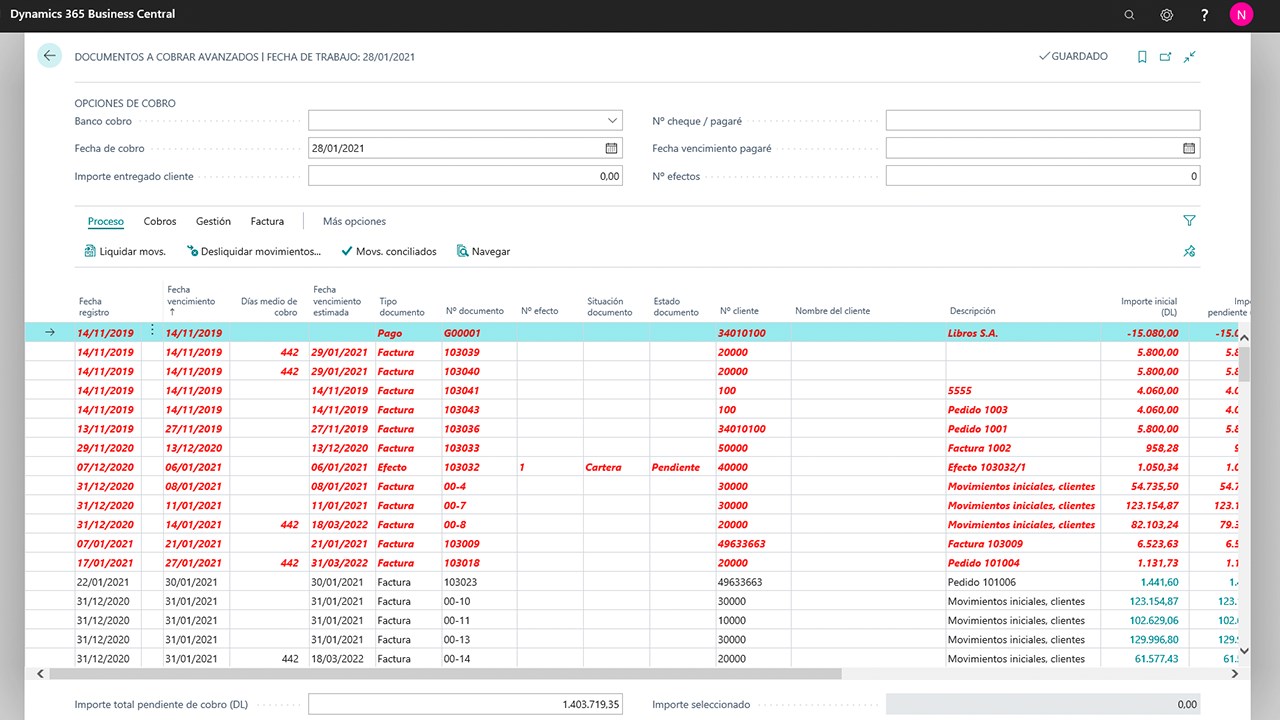Select the Proceso tab

coord(105,221)
